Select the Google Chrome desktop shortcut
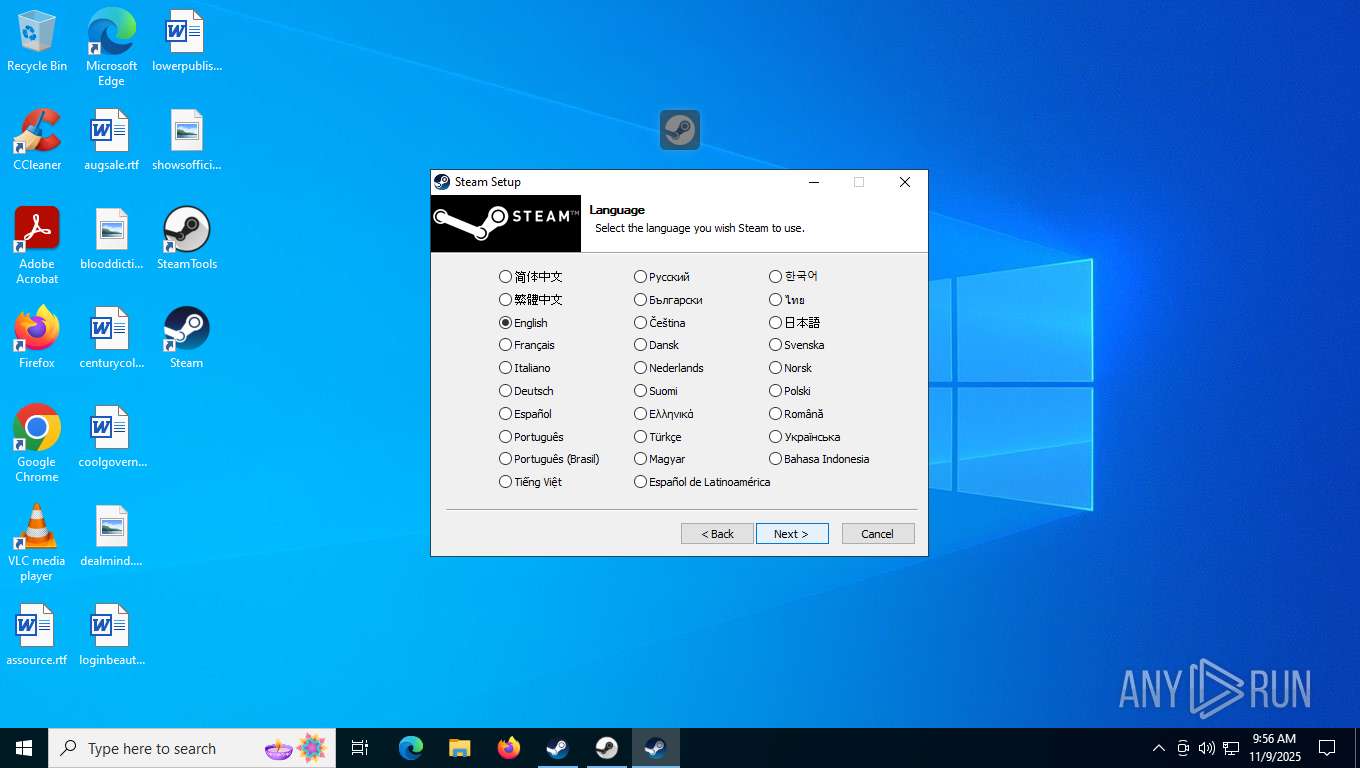 tap(37, 444)
